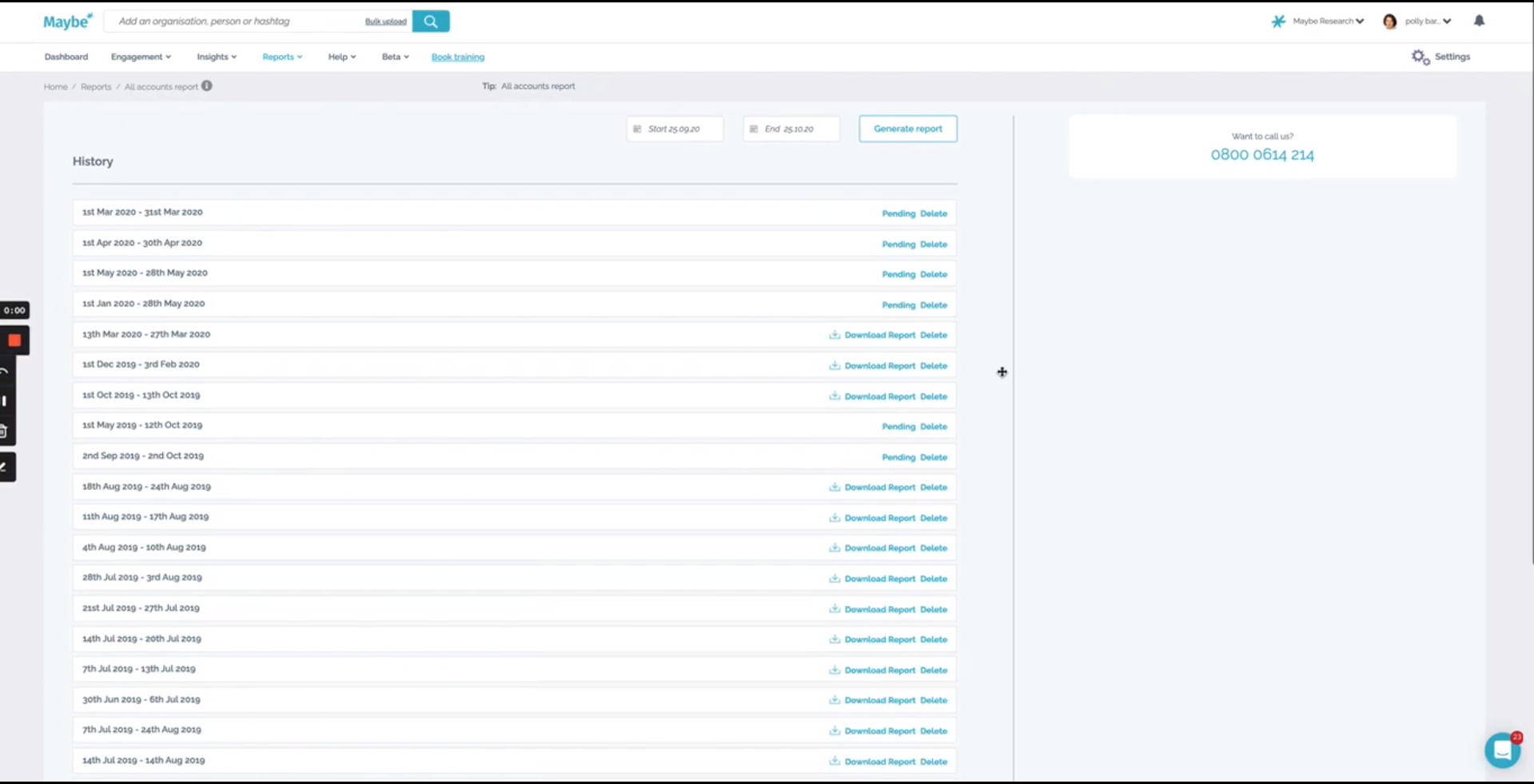
Task: Click the recorder pause icon
Action: click(x=4, y=401)
